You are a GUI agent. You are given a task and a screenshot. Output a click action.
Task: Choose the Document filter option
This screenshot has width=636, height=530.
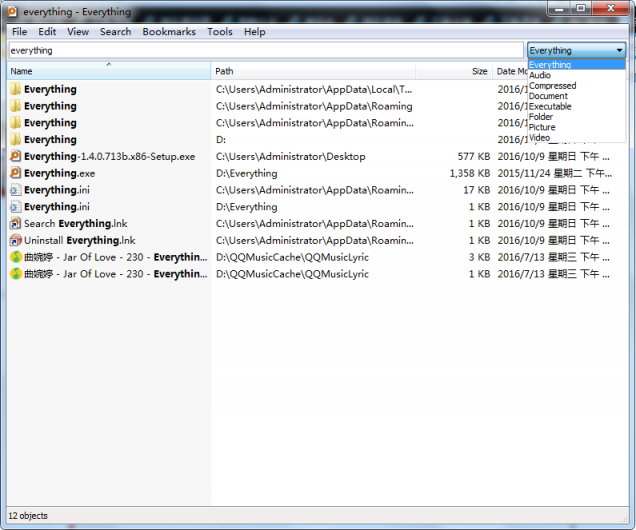[576, 96]
